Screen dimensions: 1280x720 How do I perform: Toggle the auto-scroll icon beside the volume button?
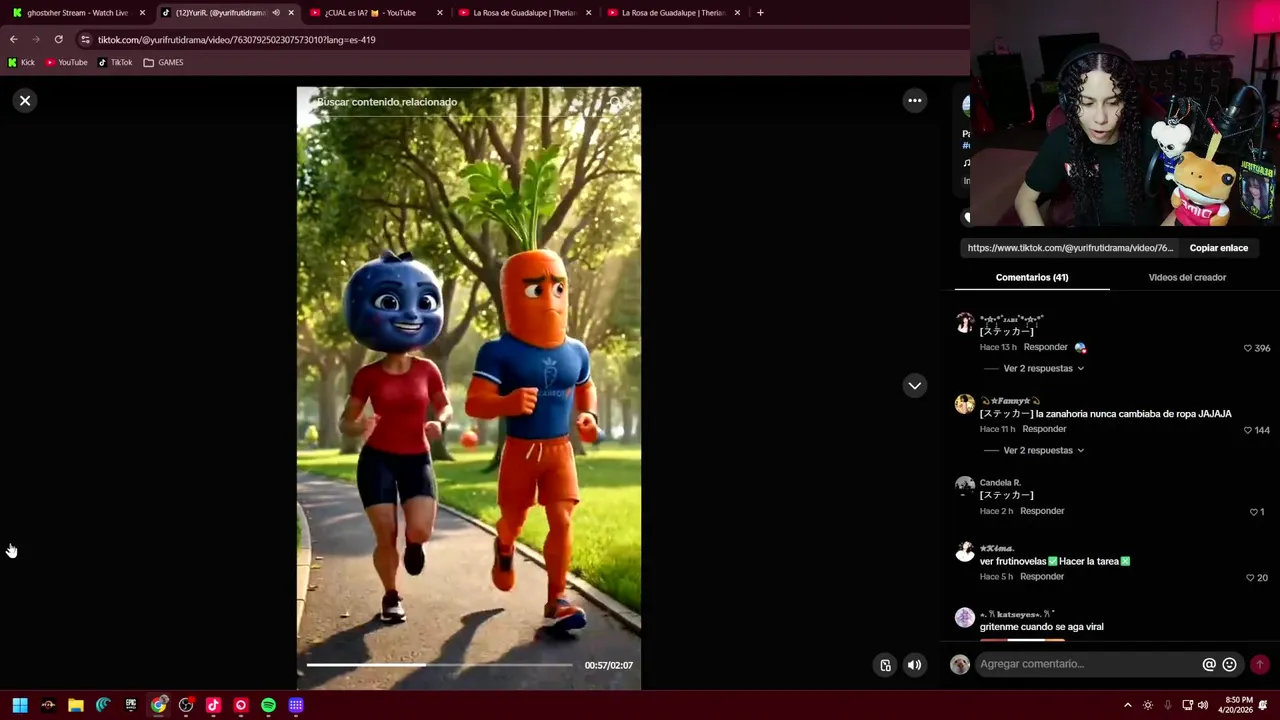pyautogui.click(x=885, y=665)
